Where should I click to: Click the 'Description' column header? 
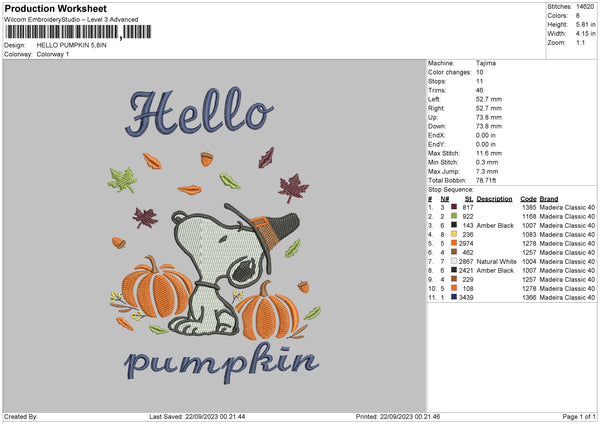(x=494, y=199)
